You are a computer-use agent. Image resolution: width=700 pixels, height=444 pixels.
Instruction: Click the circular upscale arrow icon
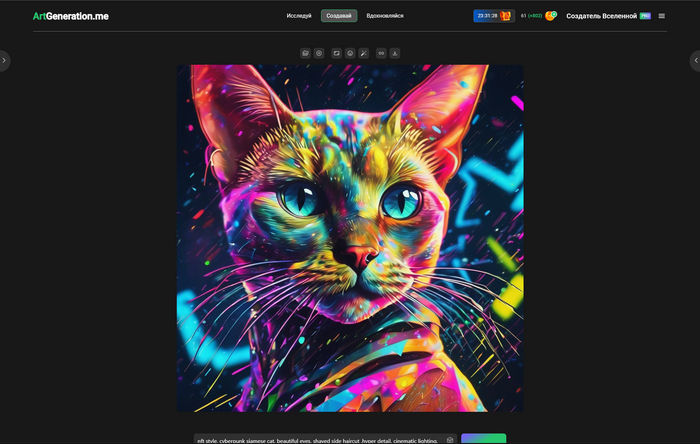coord(350,54)
